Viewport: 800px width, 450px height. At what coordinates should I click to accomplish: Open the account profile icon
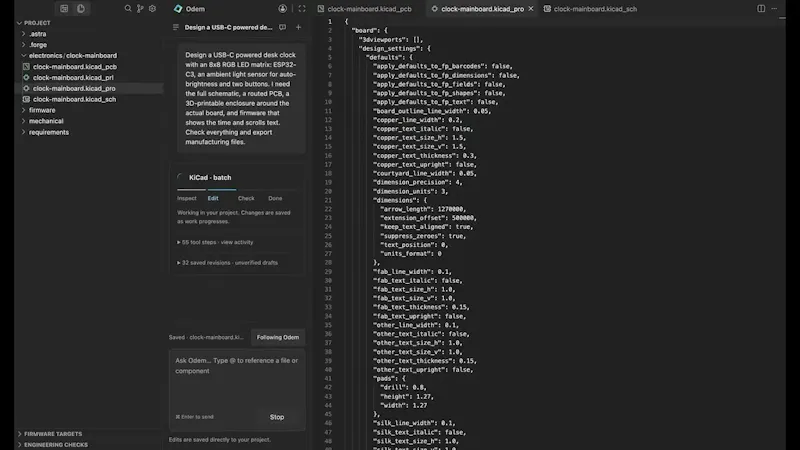283,9
